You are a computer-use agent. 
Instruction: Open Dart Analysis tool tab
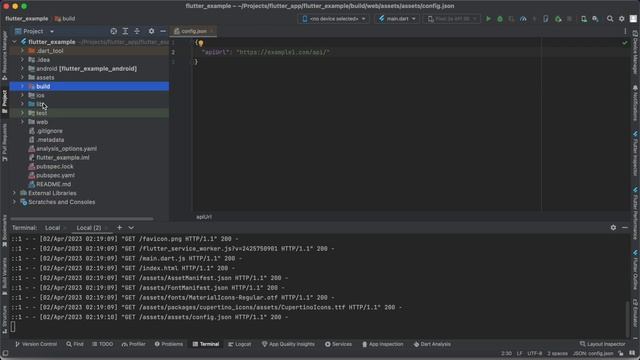432,344
